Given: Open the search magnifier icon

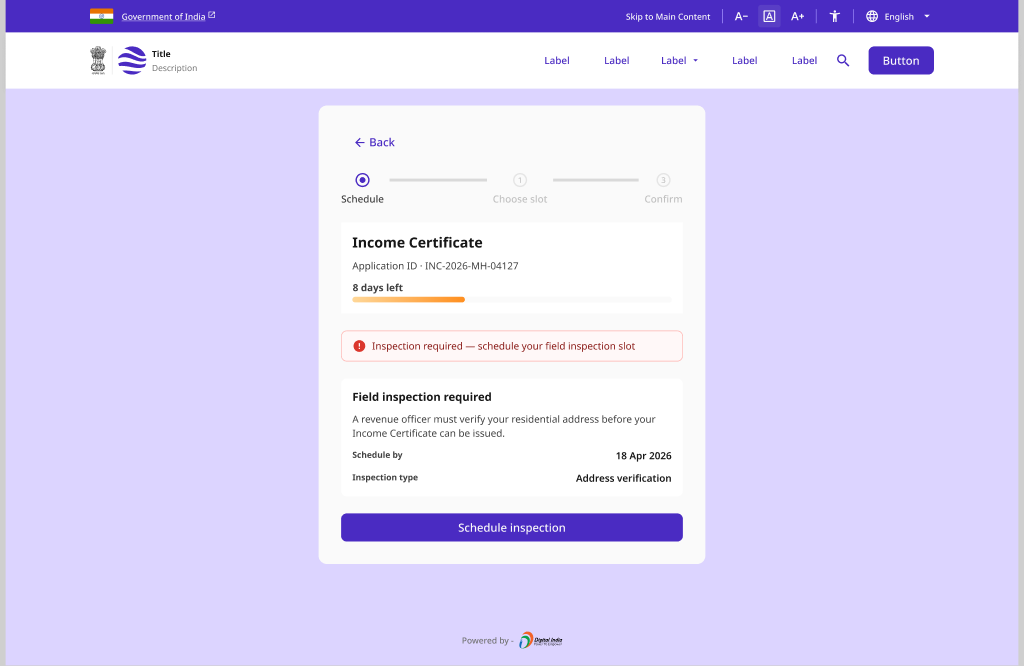Looking at the screenshot, I should tap(843, 60).
